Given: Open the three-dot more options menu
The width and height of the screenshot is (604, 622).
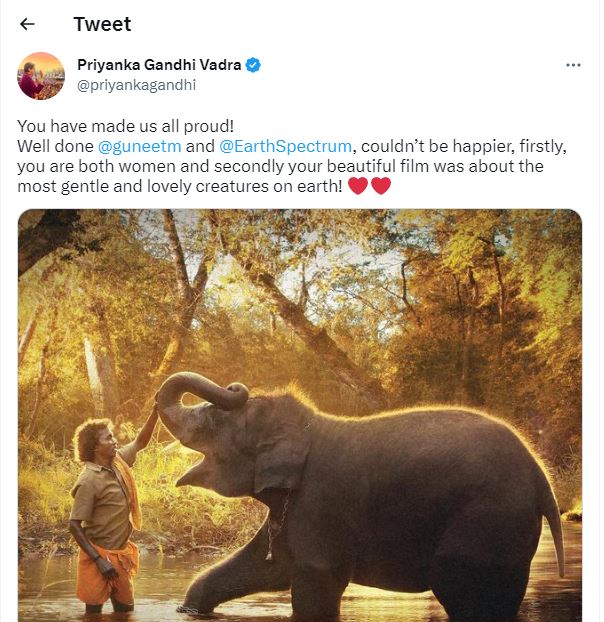Looking at the screenshot, I should point(573,65).
